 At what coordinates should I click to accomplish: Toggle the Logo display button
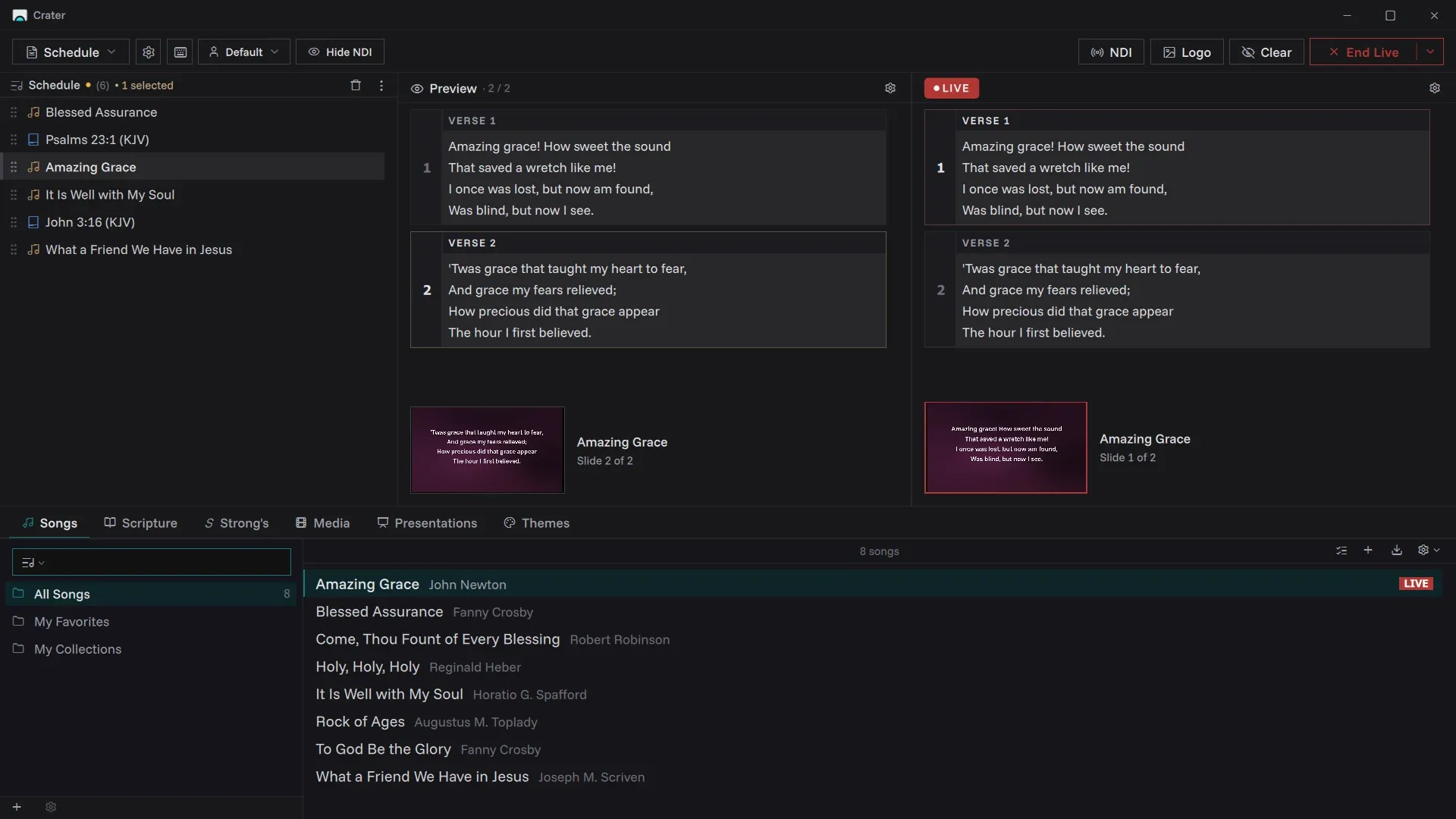1187,52
